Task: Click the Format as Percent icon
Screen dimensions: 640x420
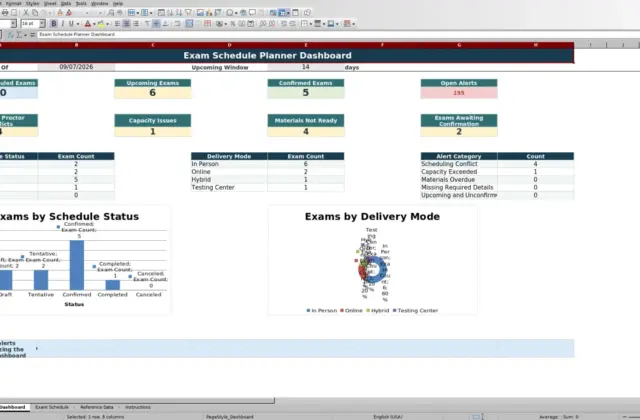Action: 233,24
